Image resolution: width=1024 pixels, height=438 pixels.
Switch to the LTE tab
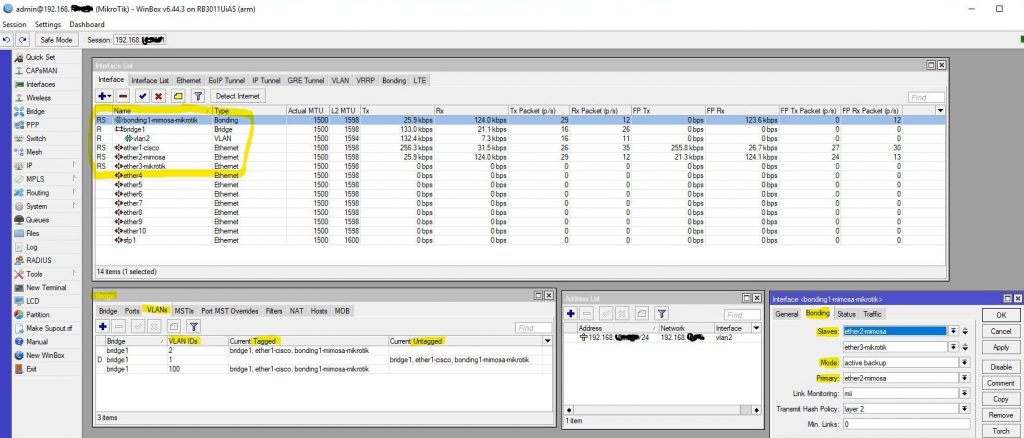click(x=419, y=80)
